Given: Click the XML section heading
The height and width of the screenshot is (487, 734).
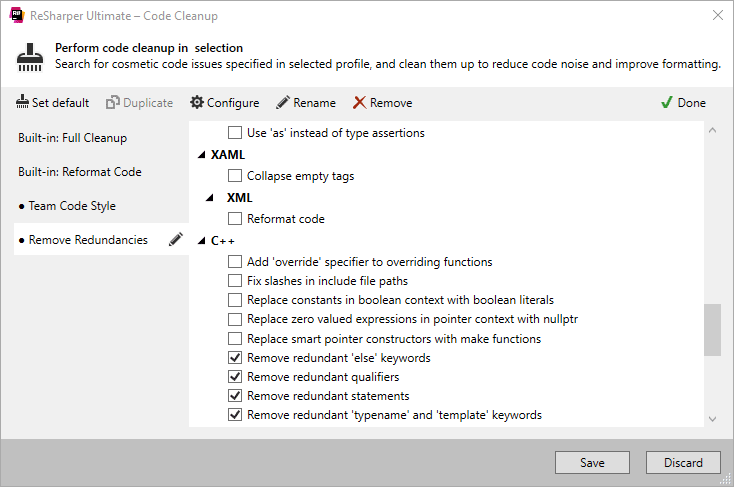Looking at the screenshot, I should point(240,198).
